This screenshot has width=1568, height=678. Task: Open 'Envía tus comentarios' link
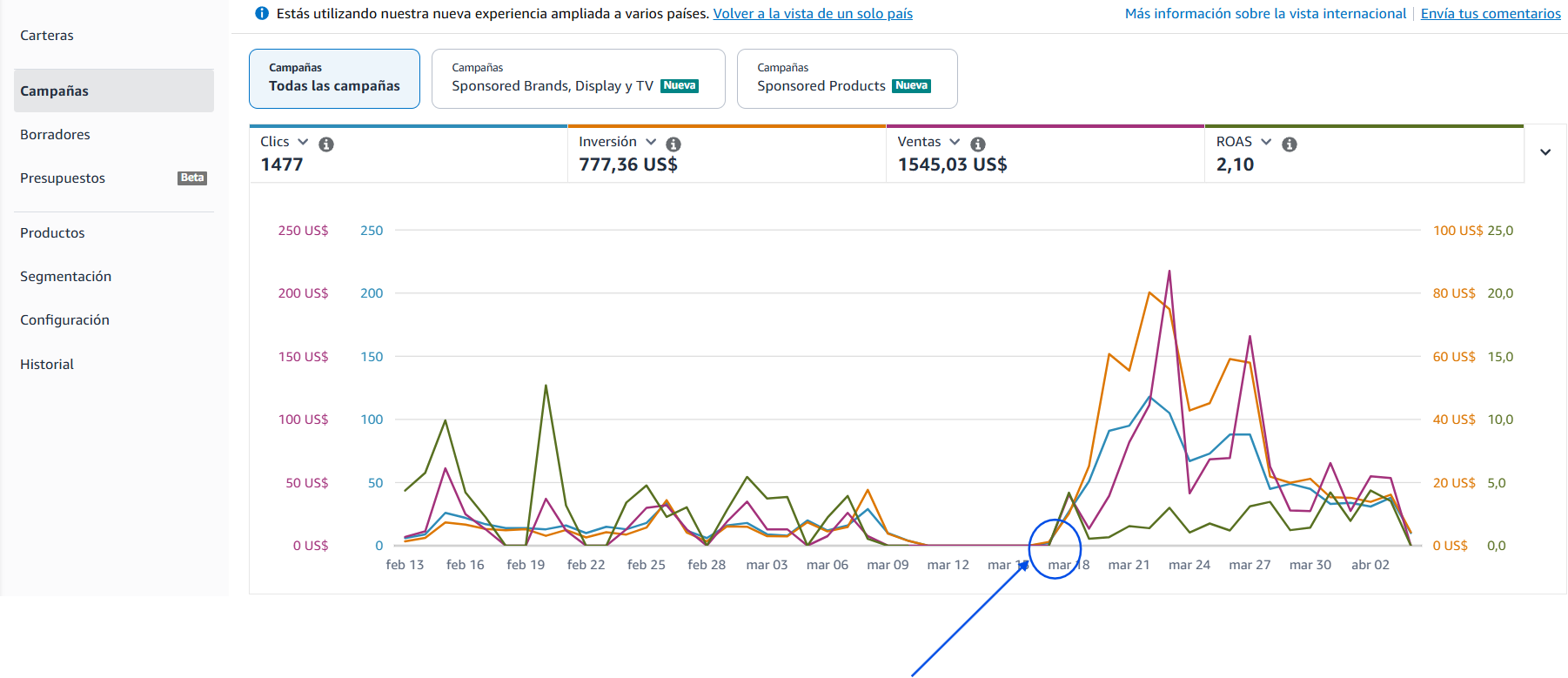[x=1491, y=14]
